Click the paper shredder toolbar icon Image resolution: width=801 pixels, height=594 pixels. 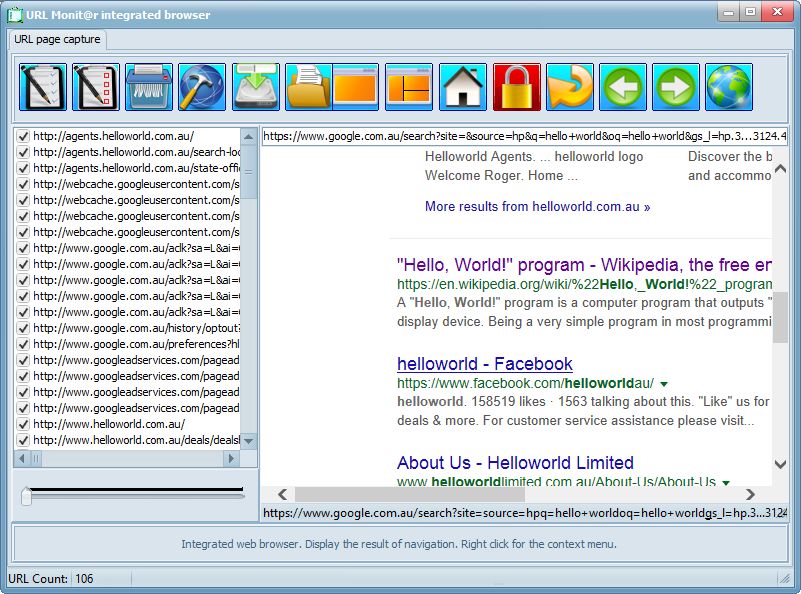[149, 87]
